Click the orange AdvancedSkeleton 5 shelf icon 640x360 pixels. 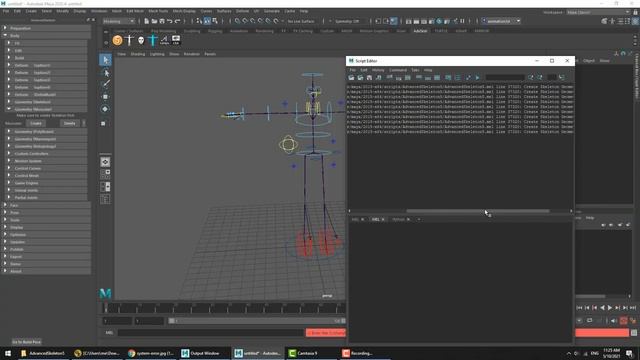click(118, 40)
